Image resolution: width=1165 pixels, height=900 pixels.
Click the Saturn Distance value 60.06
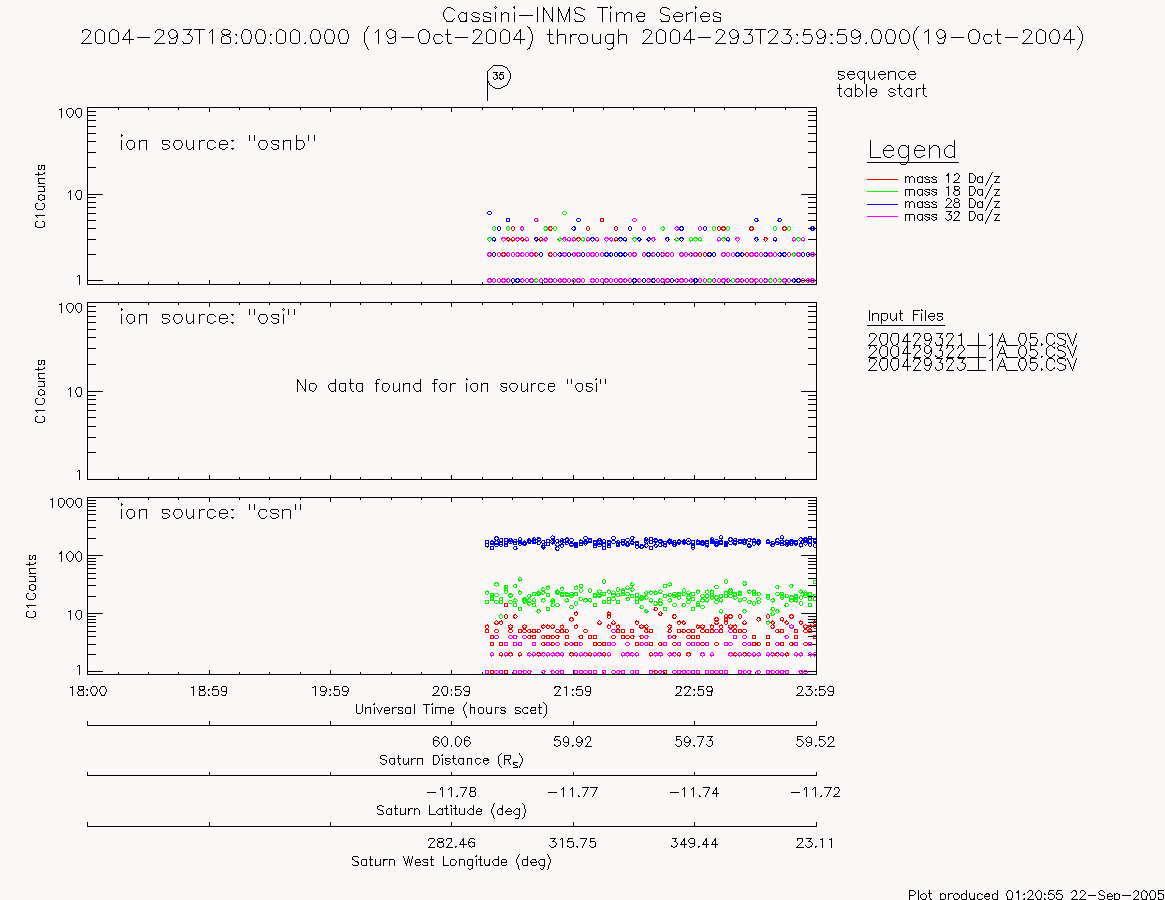coord(451,742)
